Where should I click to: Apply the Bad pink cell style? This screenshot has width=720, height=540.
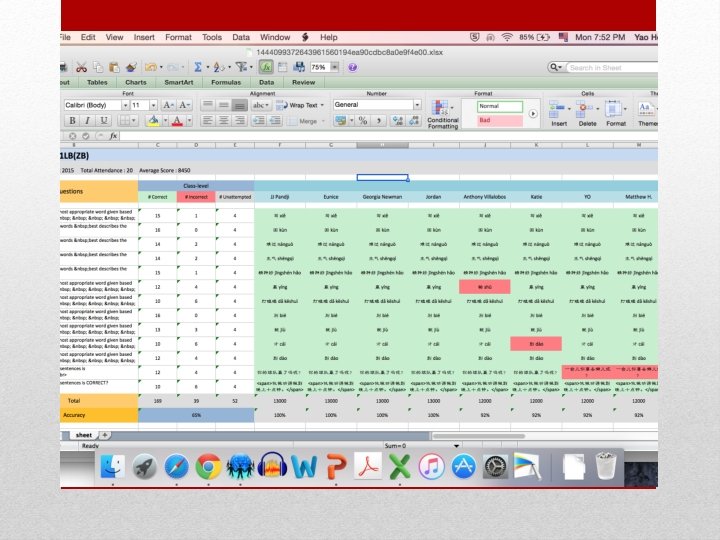tap(500, 120)
